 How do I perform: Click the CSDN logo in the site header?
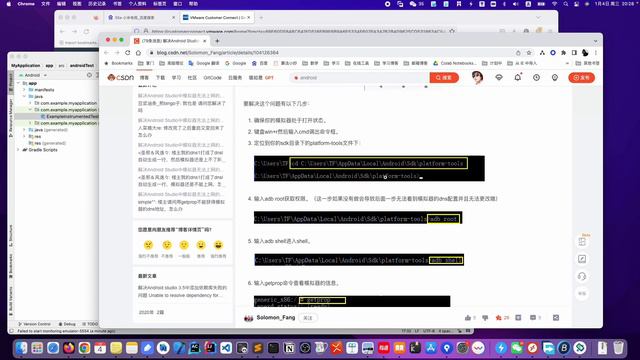(x=120, y=78)
